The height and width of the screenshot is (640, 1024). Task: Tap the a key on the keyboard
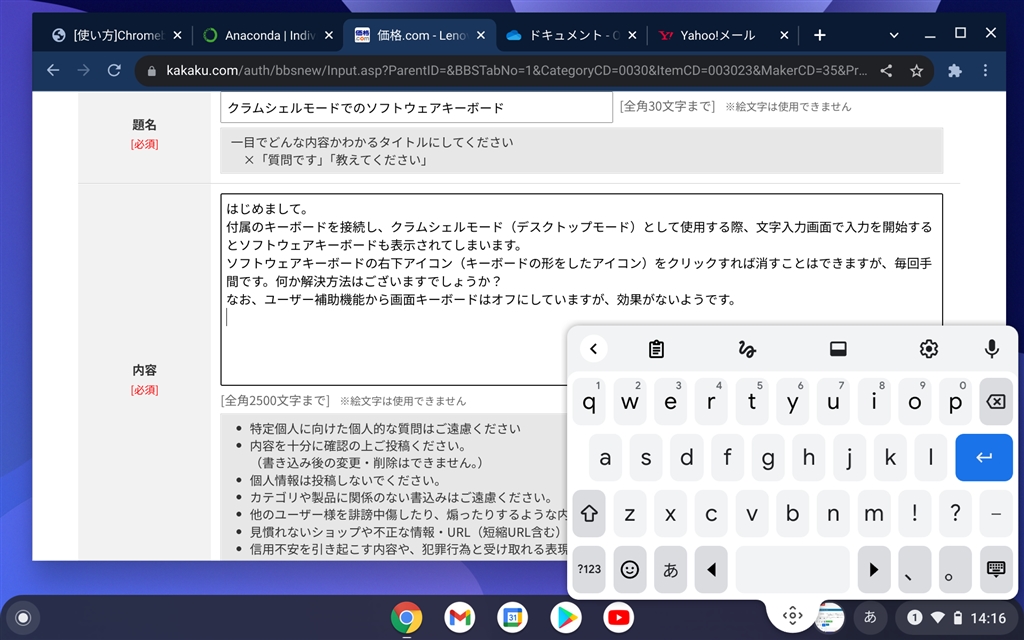pyautogui.click(x=605, y=457)
